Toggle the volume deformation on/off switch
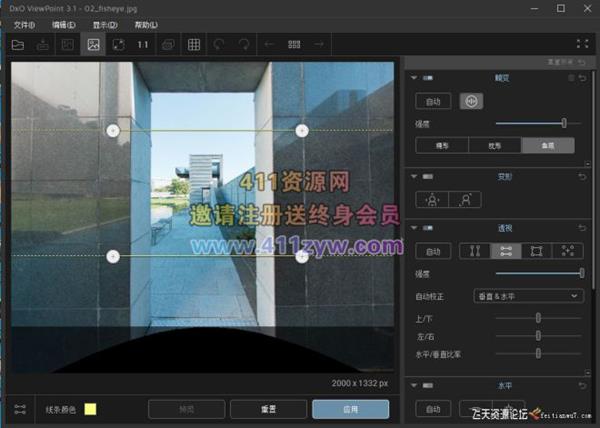 point(428,176)
